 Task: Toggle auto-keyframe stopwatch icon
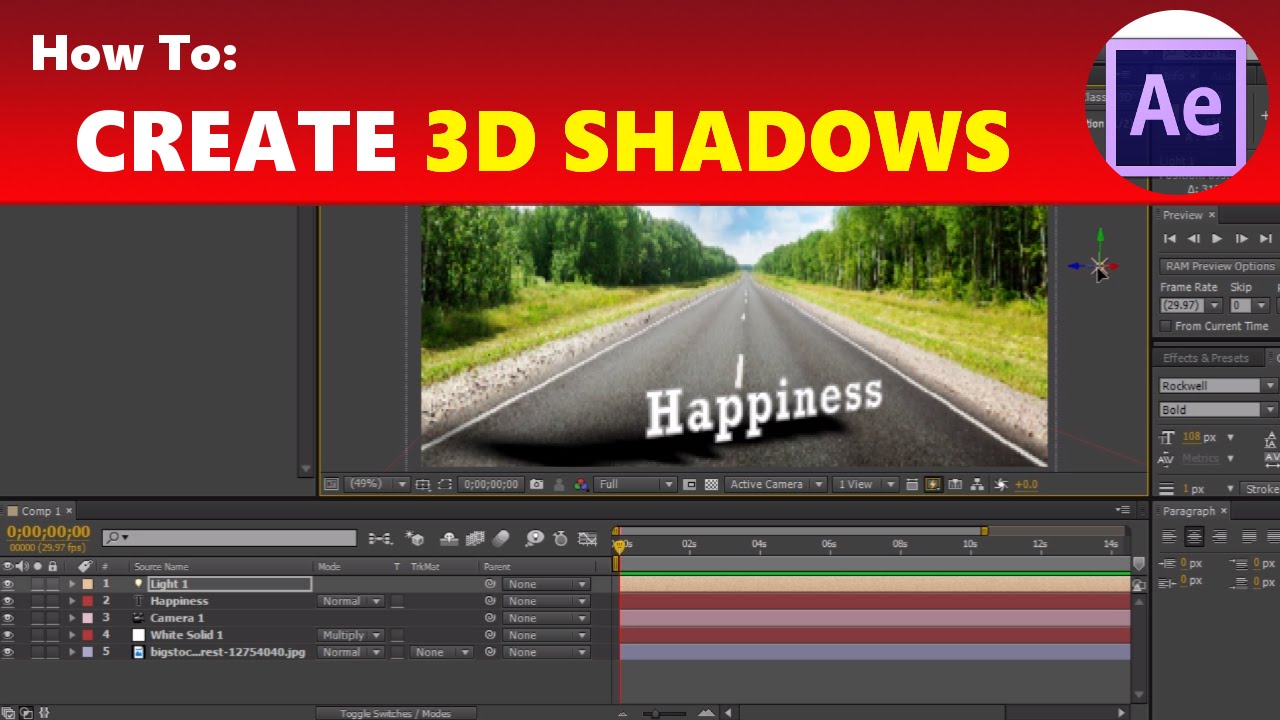pyautogui.click(x=560, y=538)
